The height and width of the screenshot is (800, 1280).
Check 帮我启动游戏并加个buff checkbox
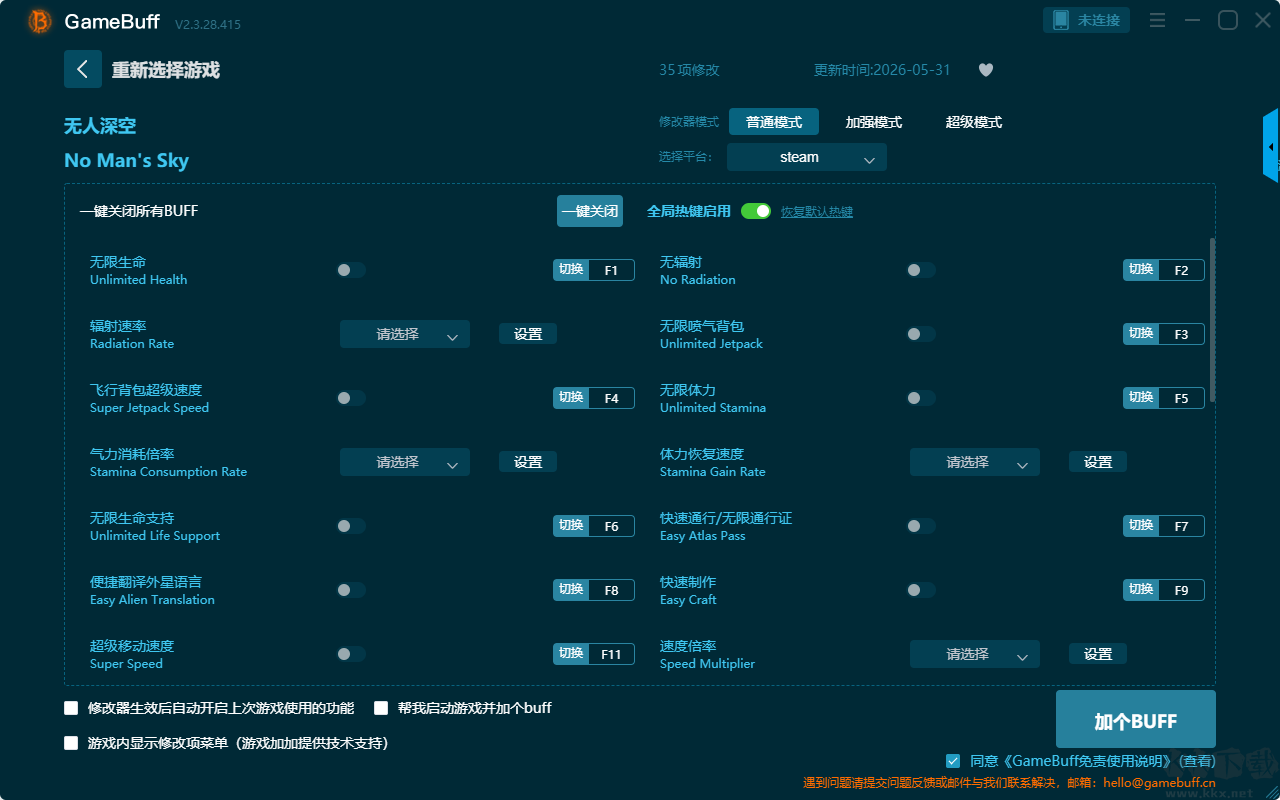(x=381, y=708)
